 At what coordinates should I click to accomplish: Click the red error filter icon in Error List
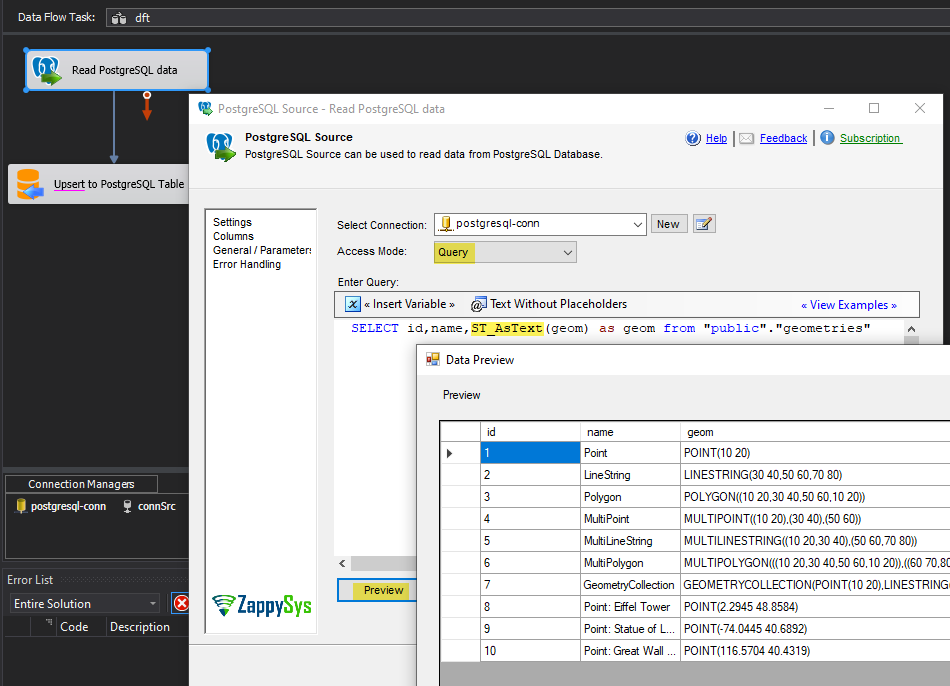click(x=181, y=603)
